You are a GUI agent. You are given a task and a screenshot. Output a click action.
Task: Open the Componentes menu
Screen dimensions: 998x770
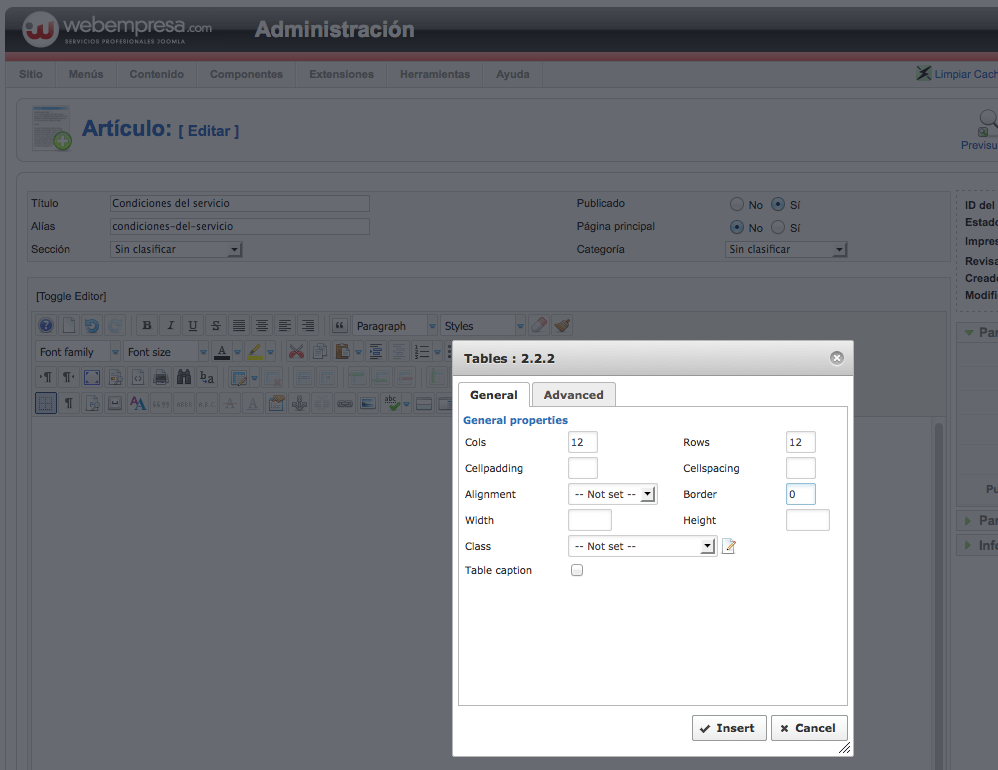click(246, 74)
